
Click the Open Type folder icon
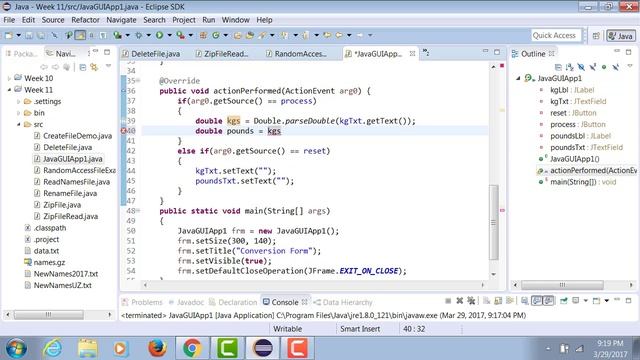238,36
